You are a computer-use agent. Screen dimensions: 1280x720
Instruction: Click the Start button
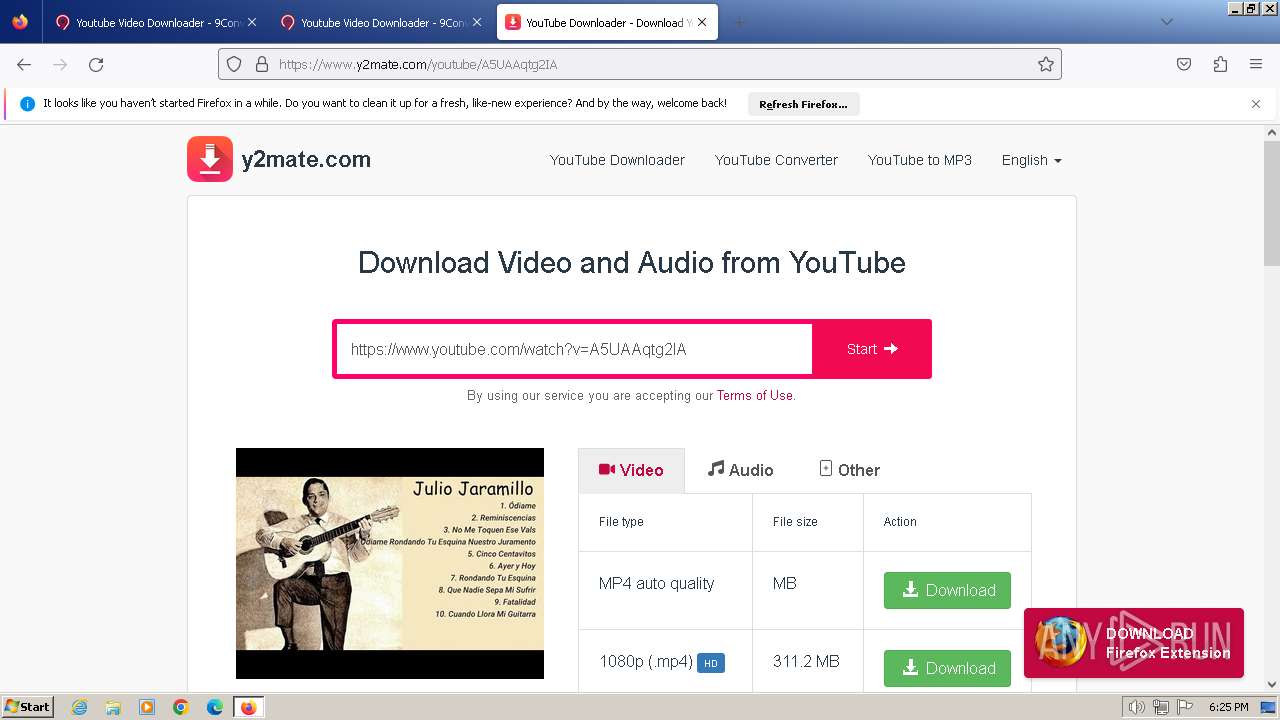tap(872, 349)
